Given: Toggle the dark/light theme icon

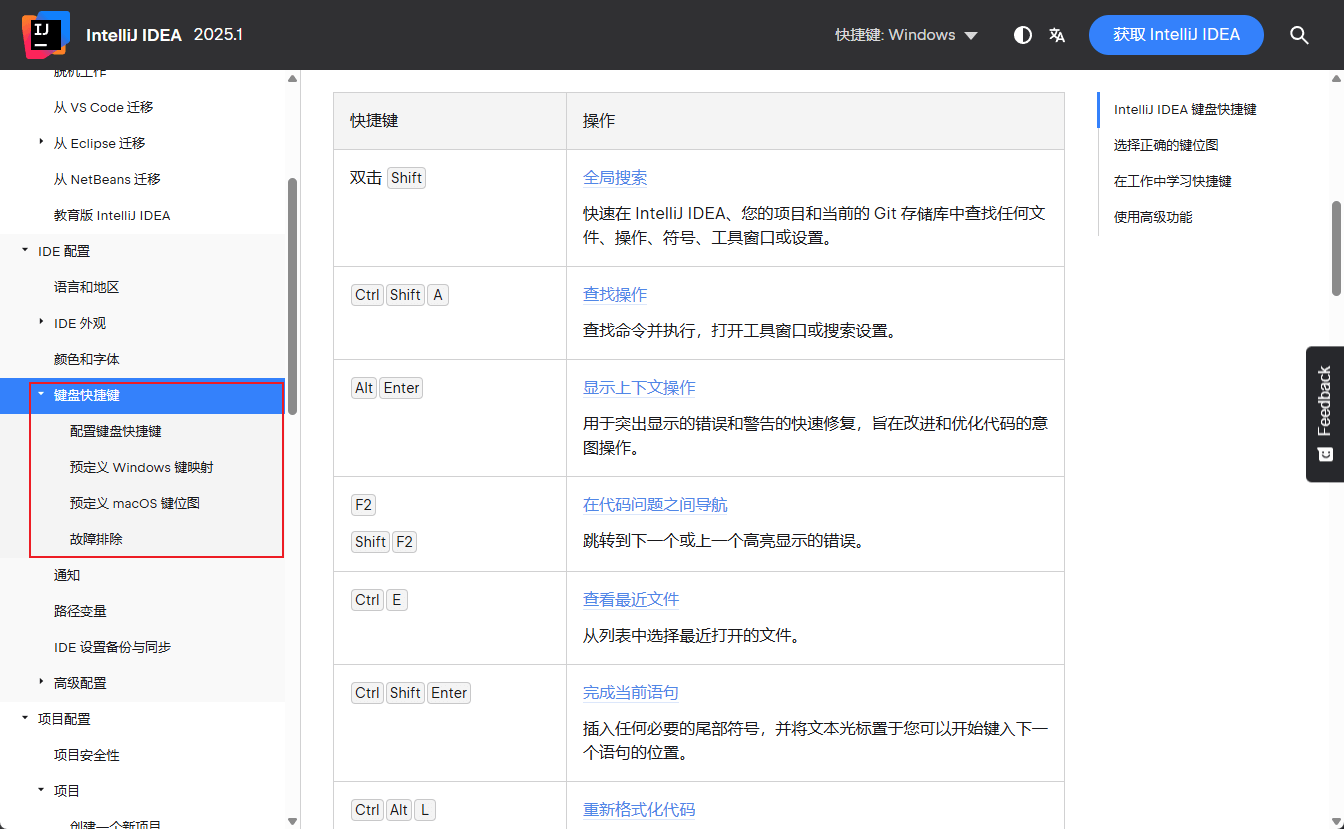Looking at the screenshot, I should point(1022,35).
